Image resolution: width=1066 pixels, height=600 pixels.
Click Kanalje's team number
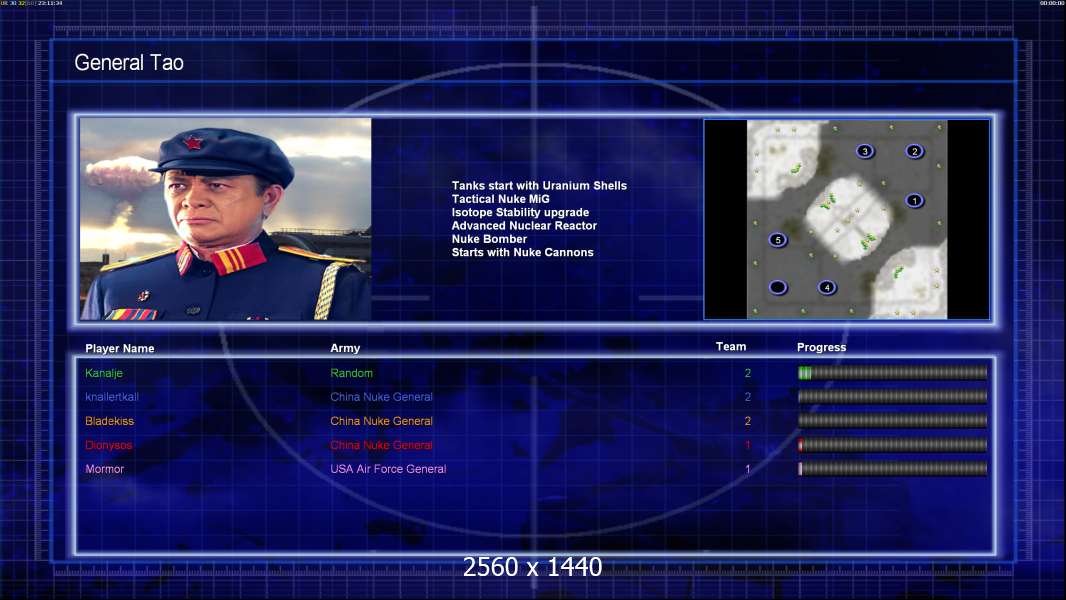748,373
